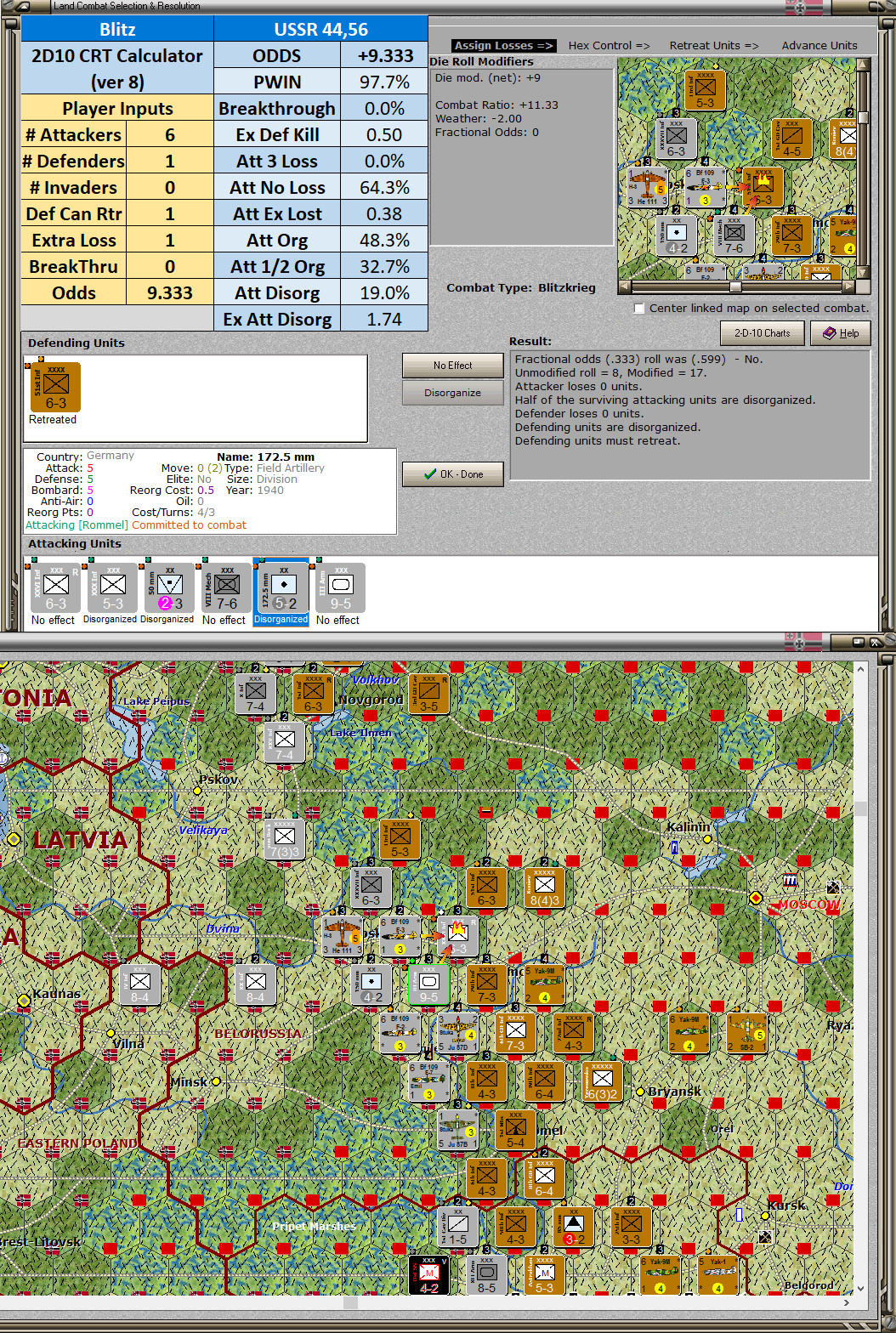Click the Stuka Ju 87D counter
Viewport: 896px width, 1333px height.
[457, 1033]
